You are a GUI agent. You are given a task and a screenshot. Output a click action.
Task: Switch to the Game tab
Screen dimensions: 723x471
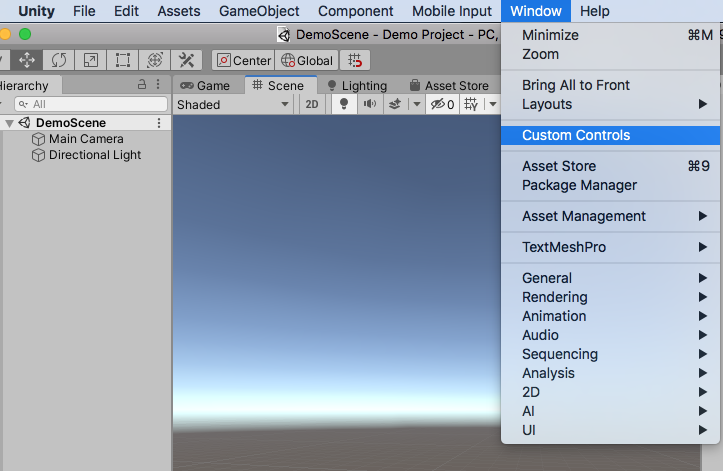(205, 85)
